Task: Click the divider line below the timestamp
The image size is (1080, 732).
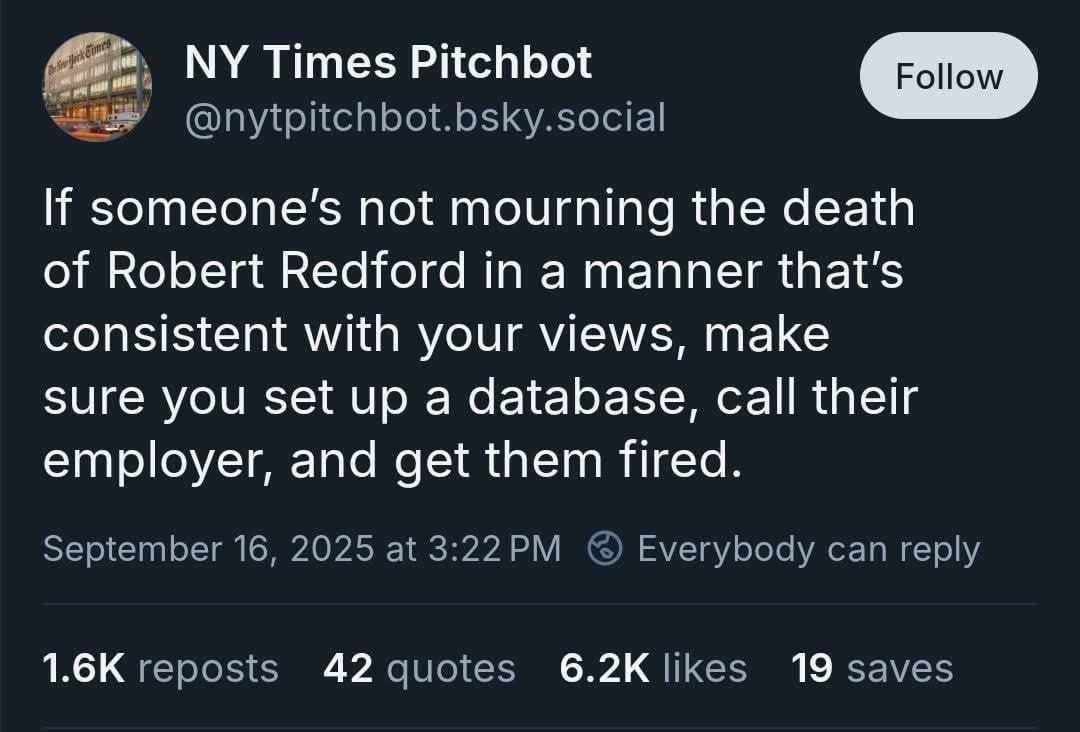Action: coord(540,604)
